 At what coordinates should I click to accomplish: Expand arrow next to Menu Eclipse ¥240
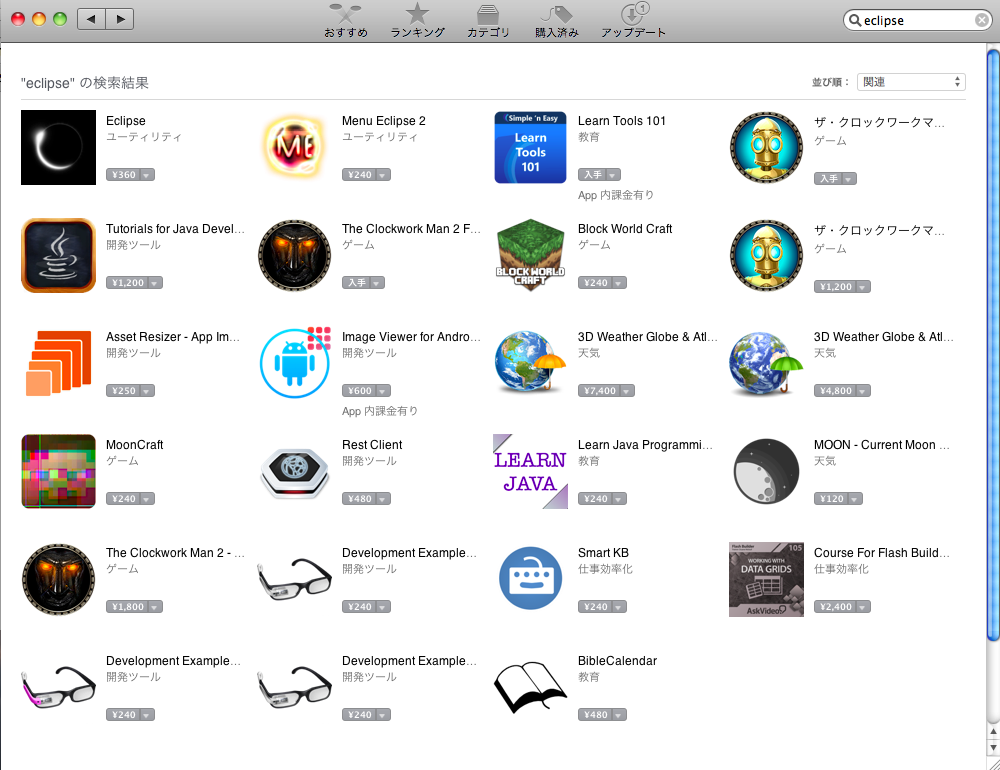tap(383, 175)
